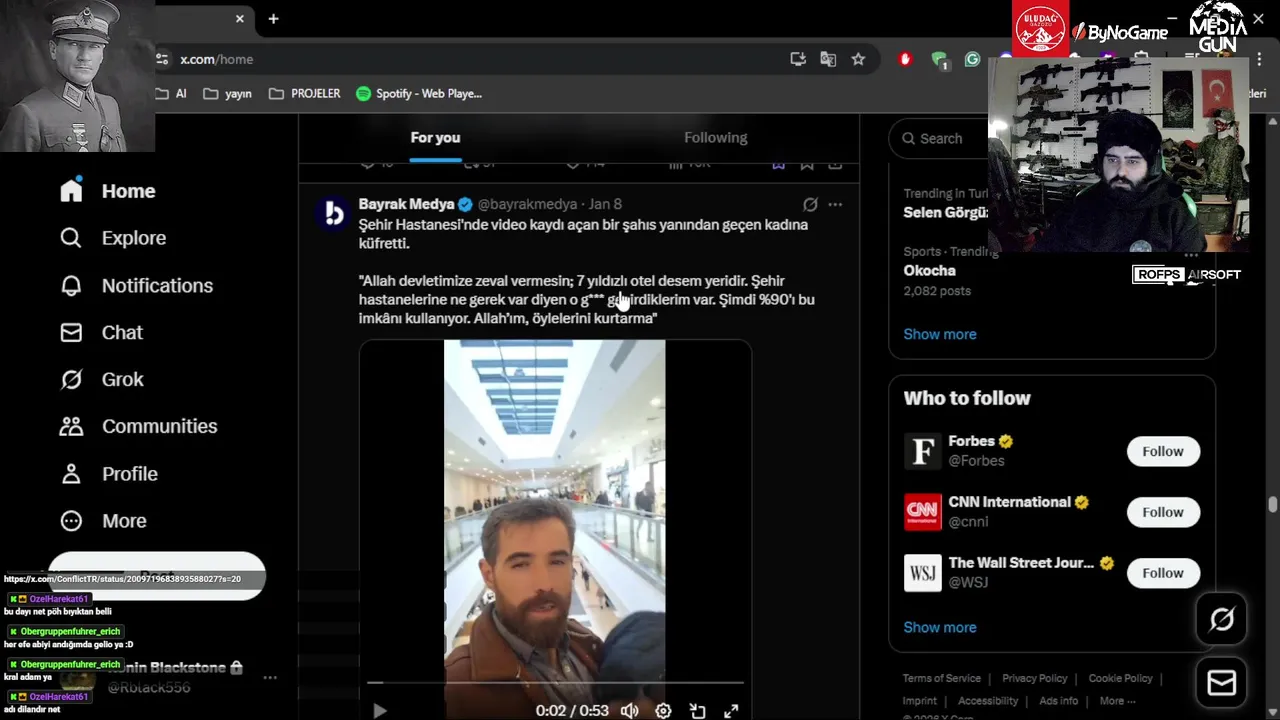Open the Ads info footer link
The width and height of the screenshot is (1280, 720).
pyautogui.click(x=1058, y=701)
